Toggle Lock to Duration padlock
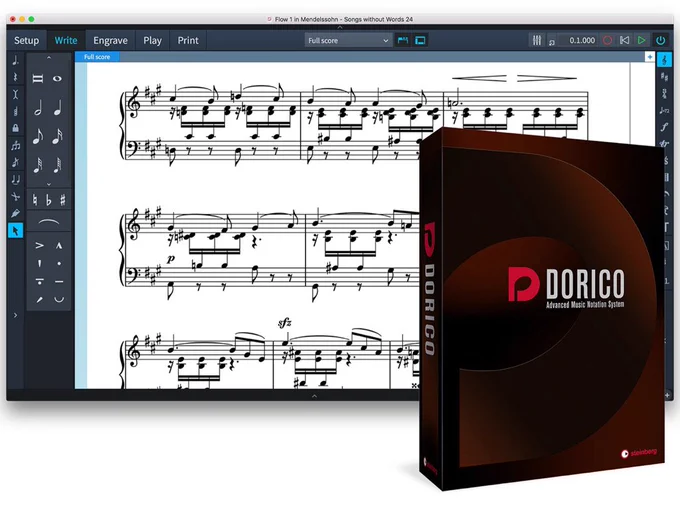Screen dimensions: 680x509 pyautogui.click(x=16, y=128)
